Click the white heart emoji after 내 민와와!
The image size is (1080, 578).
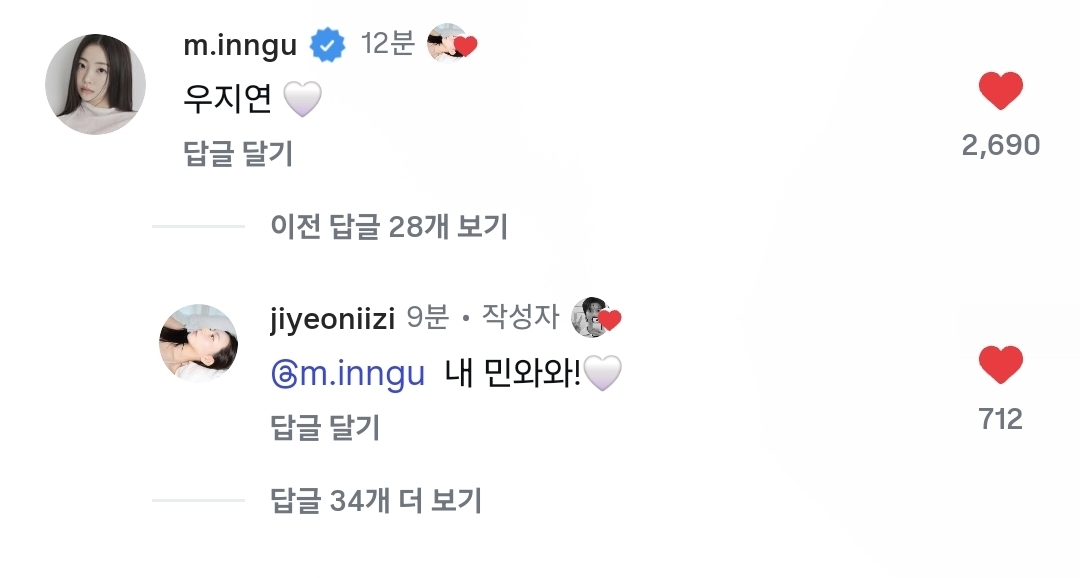602,374
